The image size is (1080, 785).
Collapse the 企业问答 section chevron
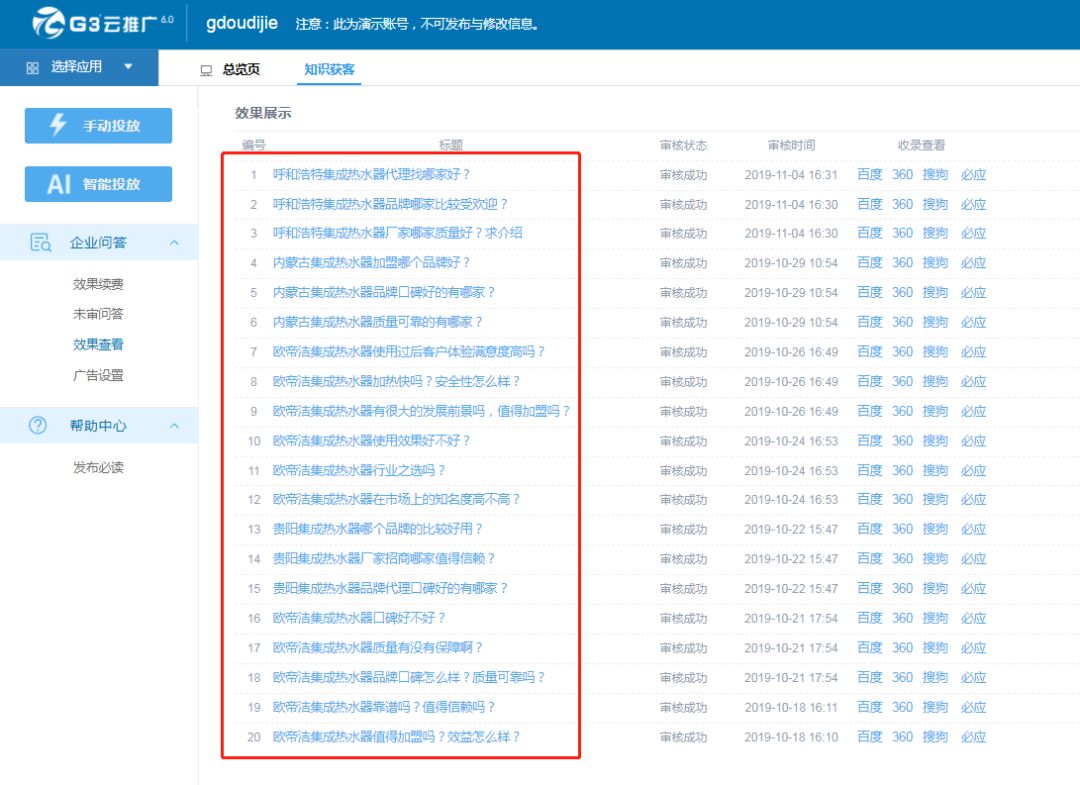[x=174, y=243]
